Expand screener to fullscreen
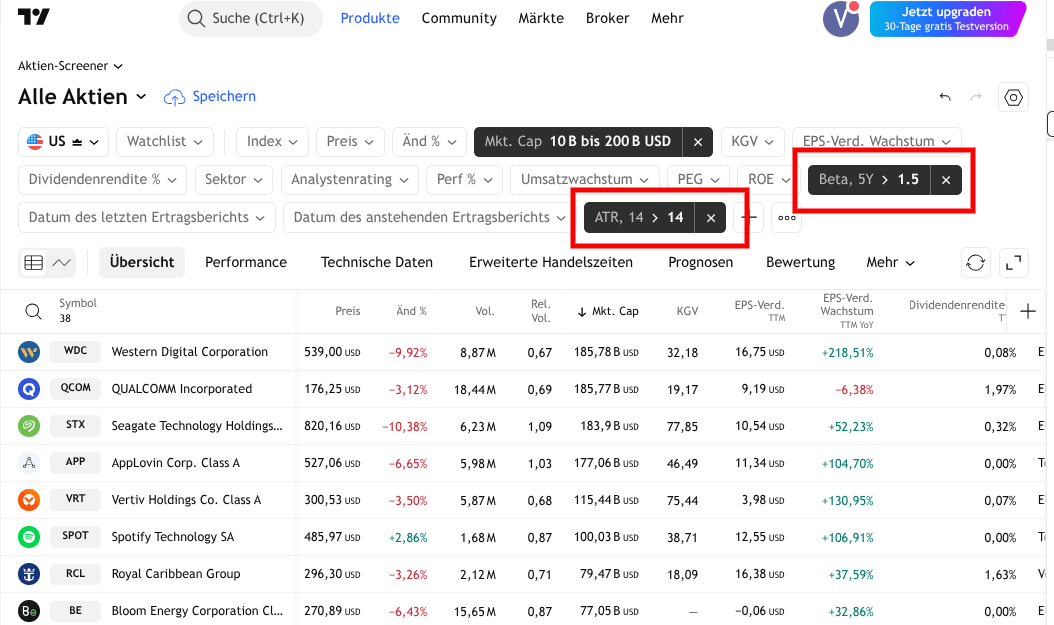Image resolution: width=1054 pixels, height=625 pixels. click(1013, 263)
